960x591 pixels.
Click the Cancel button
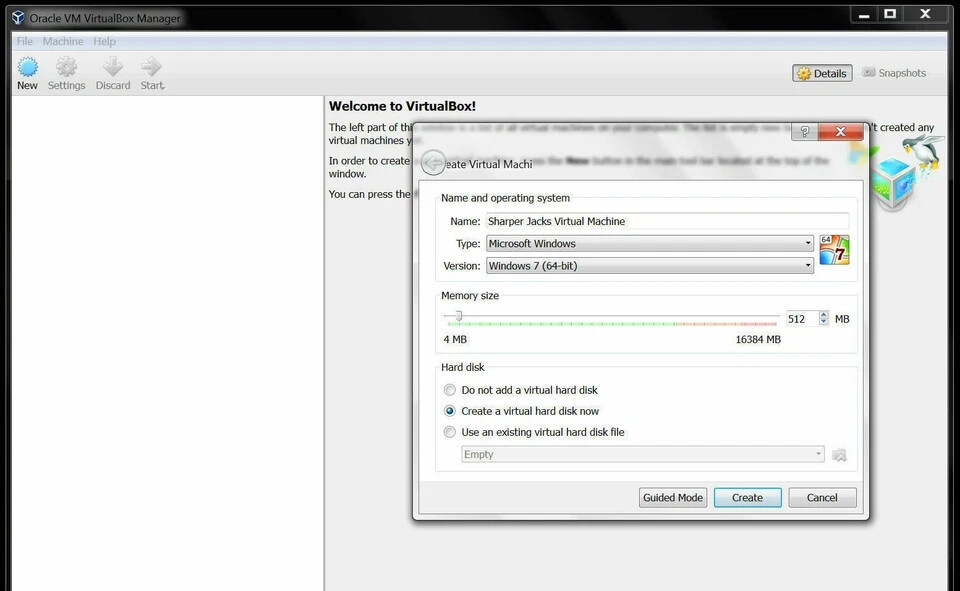click(822, 498)
